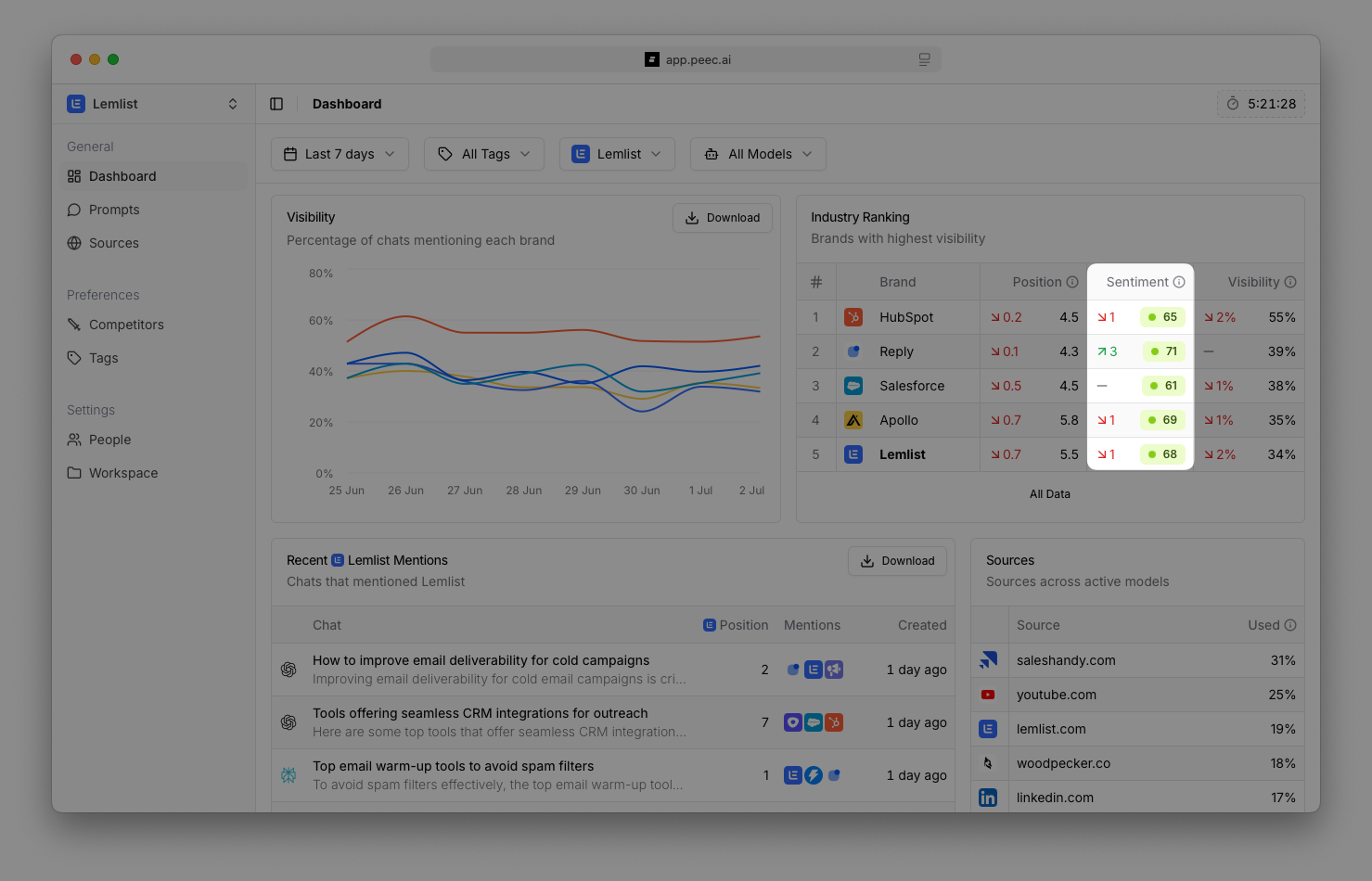Open the Tags preferences page
The width and height of the screenshot is (1372, 881).
[x=103, y=357]
